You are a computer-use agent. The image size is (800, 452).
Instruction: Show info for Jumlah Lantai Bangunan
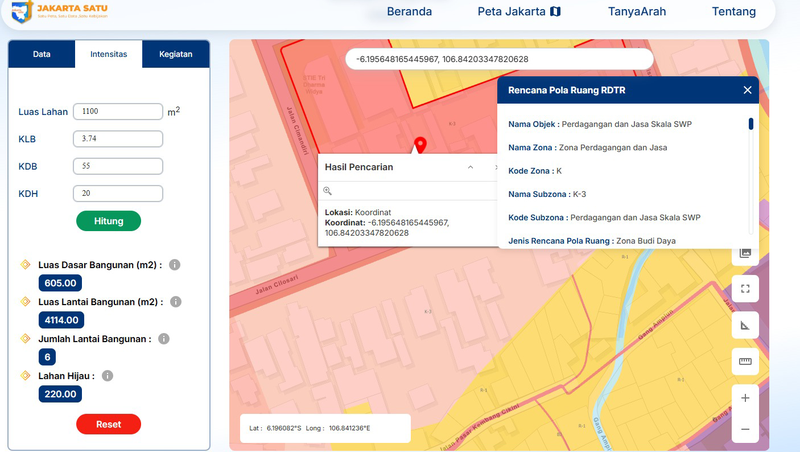tap(164, 339)
